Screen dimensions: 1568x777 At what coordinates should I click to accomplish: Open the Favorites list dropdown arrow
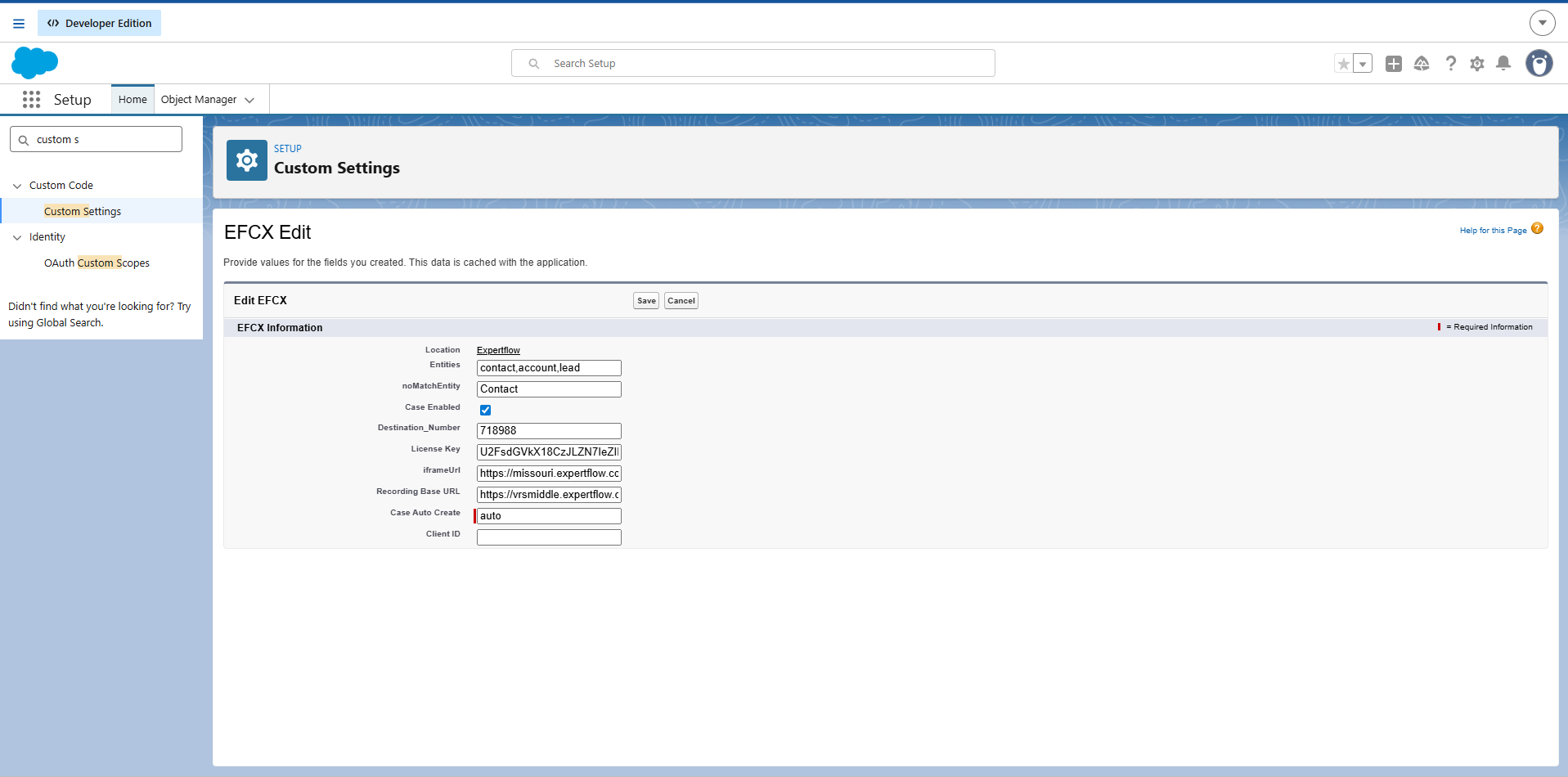click(x=1363, y=64)
